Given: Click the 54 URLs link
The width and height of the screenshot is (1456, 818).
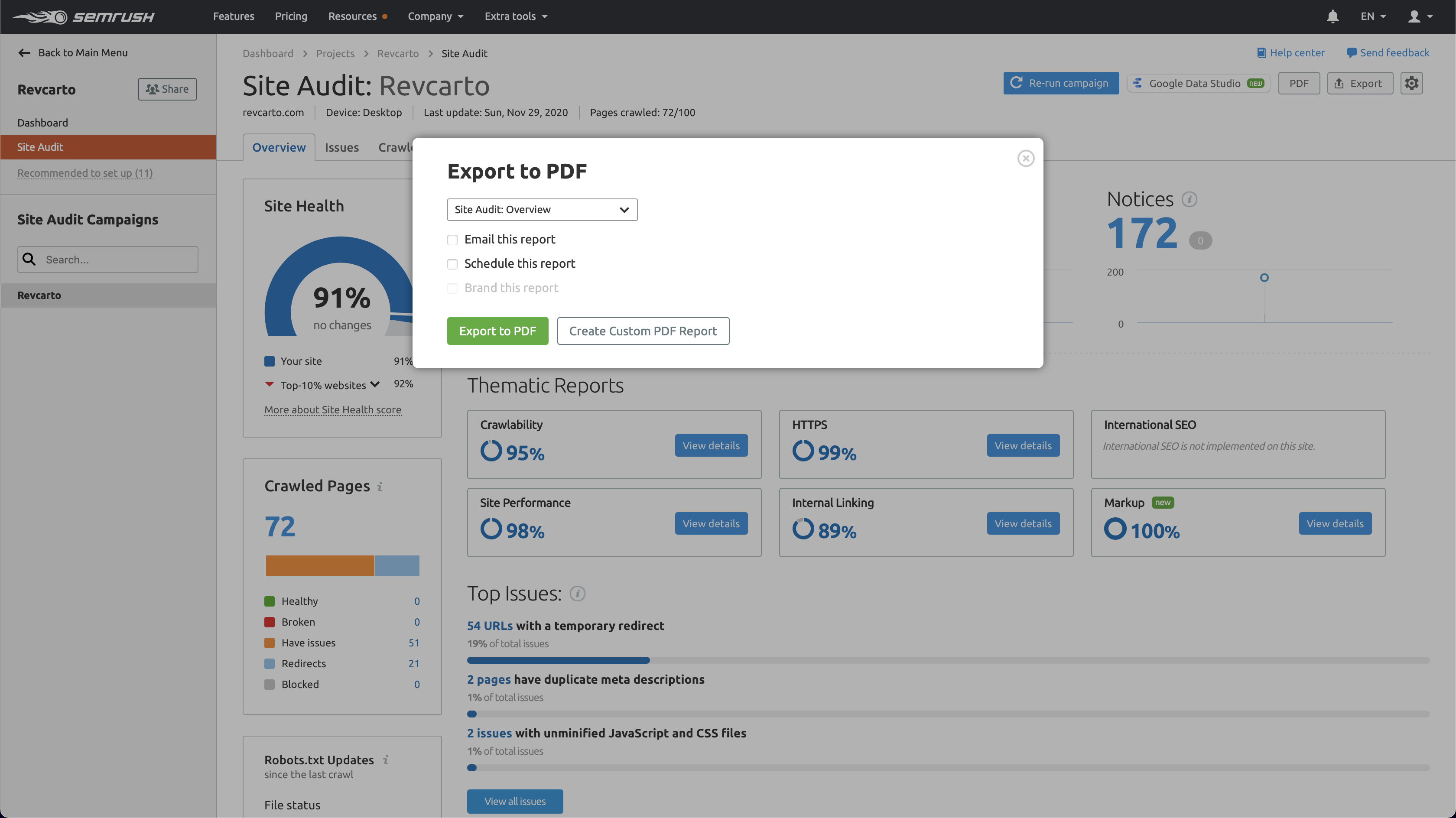Looking at the screenshot, I should (x=490, y=626).
